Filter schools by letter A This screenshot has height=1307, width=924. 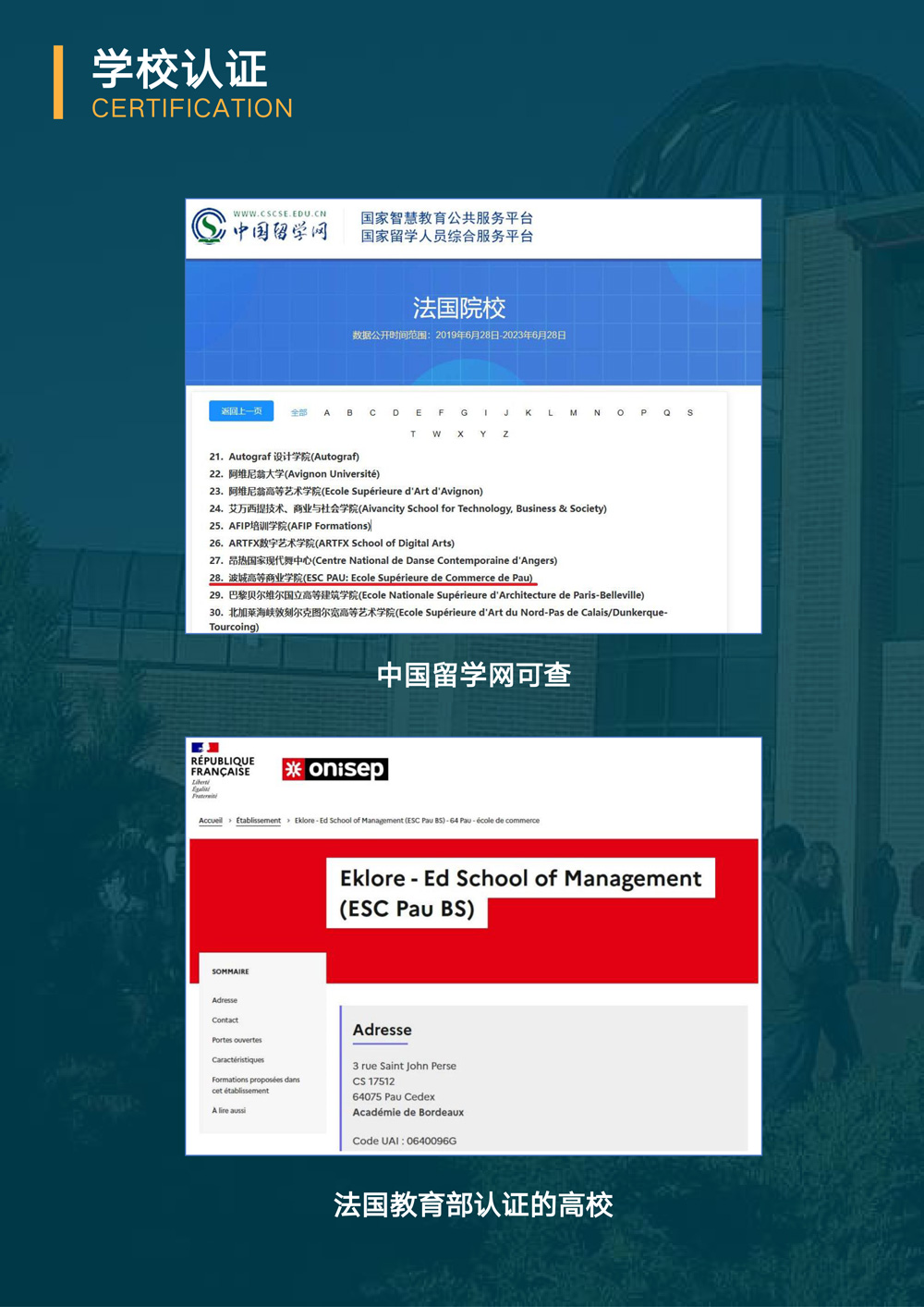[327, 413]
